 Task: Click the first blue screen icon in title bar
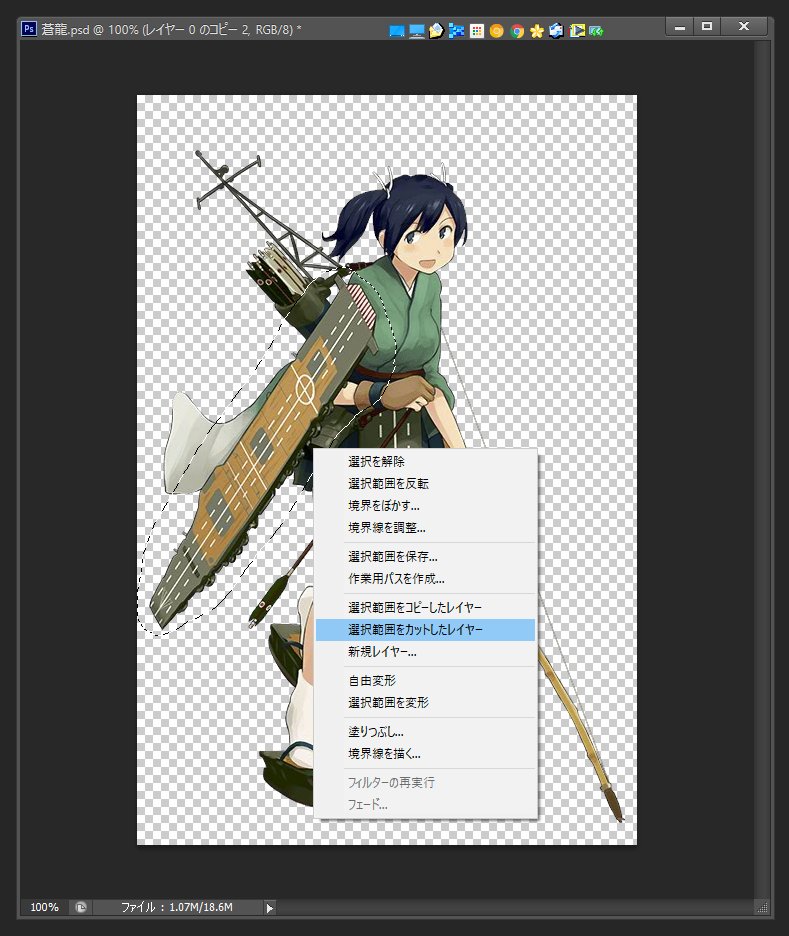pyautogui.click(x=396, y=30)
